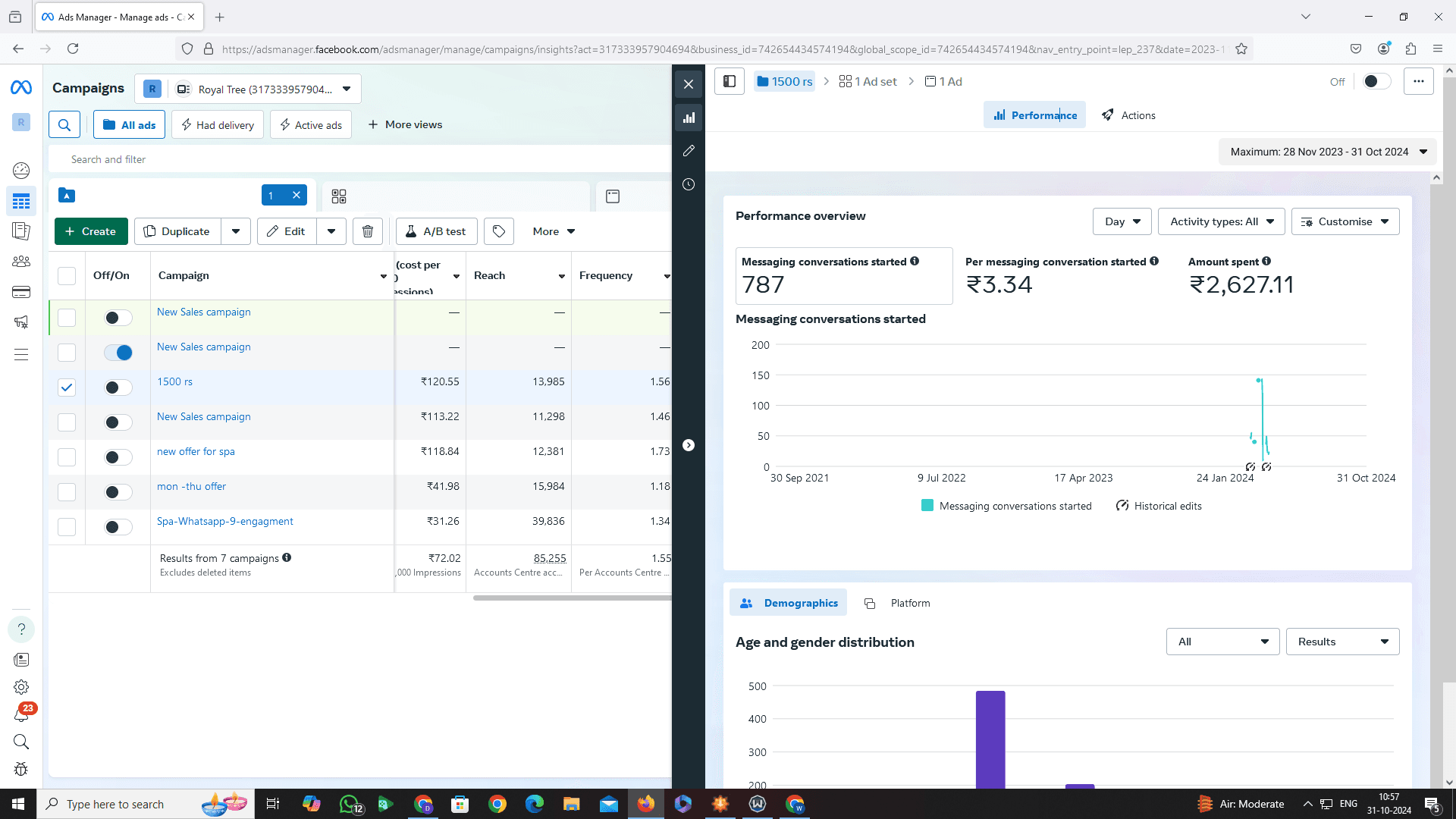The width and height of the screenshot is (1456, 819).
Task: Click the sidebar collapse arrow icon
Action: click(689, 445)
